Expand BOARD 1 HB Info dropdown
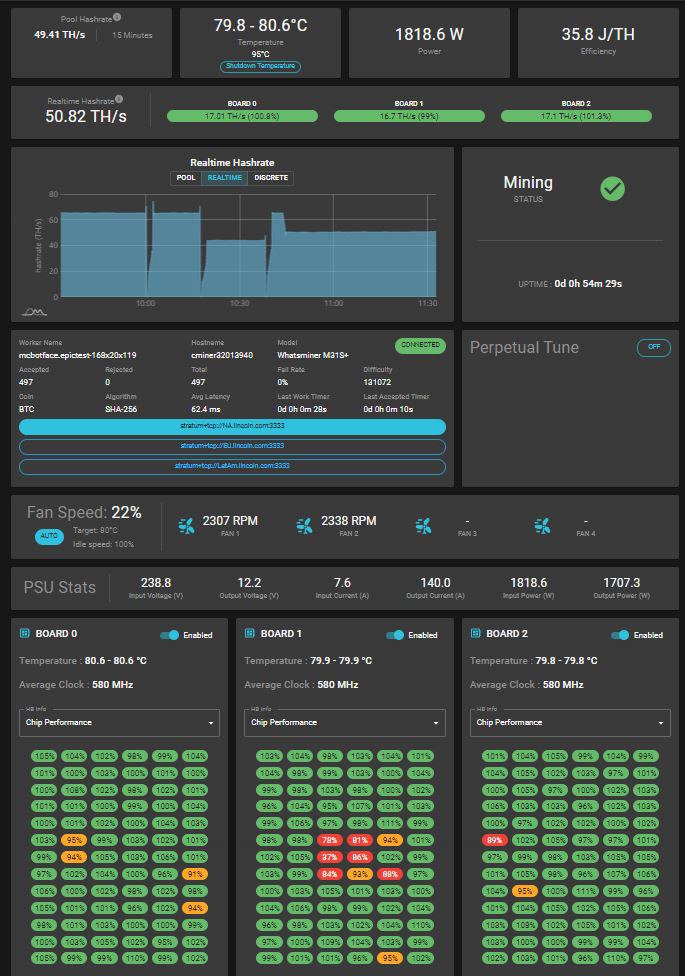 344,723
